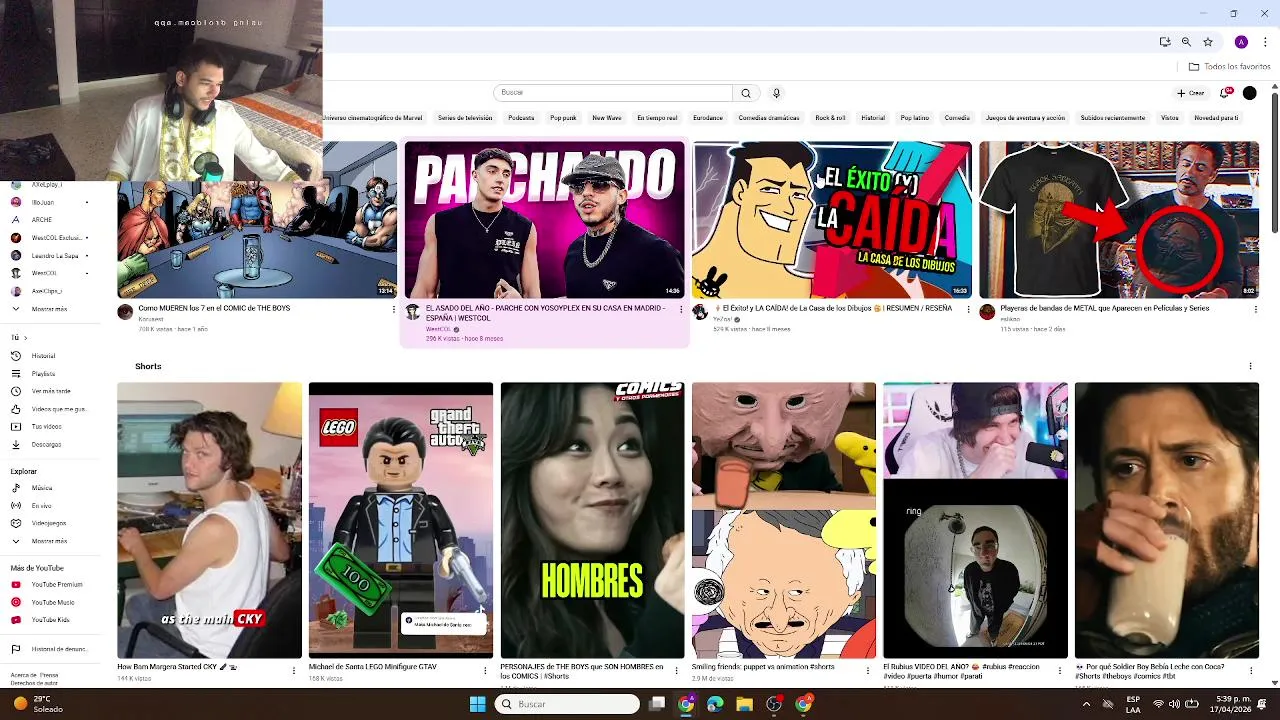Click inside the YouTube Buscar search field
The width and height of the screenshot is (1280, 720).
[x=612, y=93]
